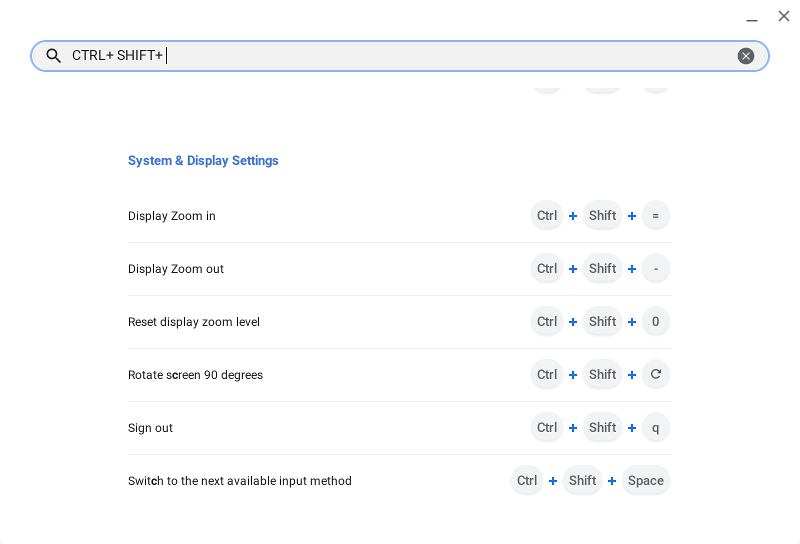
Task: Click the 0 key in Reset zoom row
Action: [656, 321]
